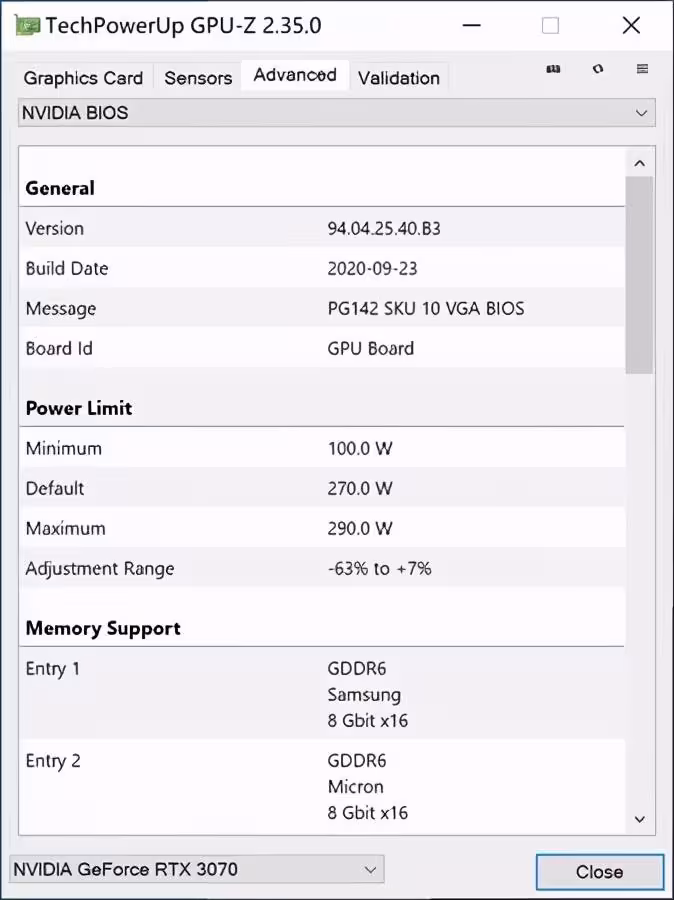Click the scrollbar up arrow

pos(640,163)
